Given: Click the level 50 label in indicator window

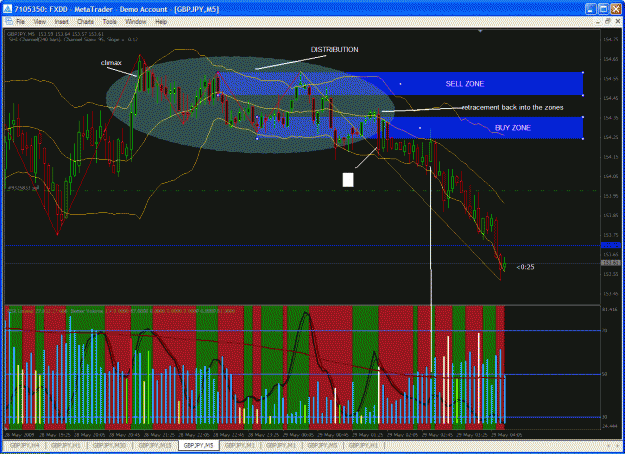Looking at the screenshot, I should (605, 374).
